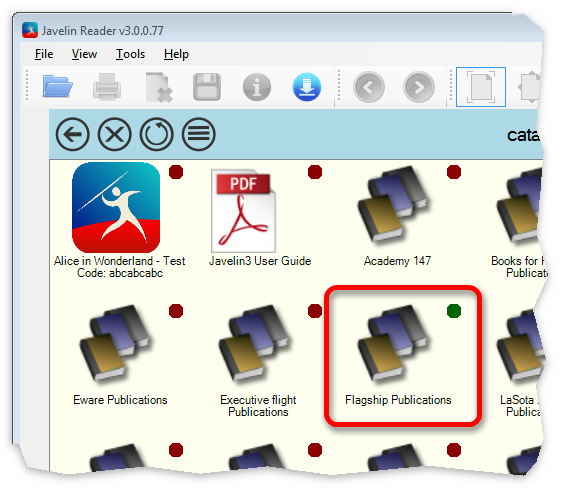Click the catalog refresh button
Image resolution: width=562 pixels, height=490 pixels.
(x=157, y=134)
